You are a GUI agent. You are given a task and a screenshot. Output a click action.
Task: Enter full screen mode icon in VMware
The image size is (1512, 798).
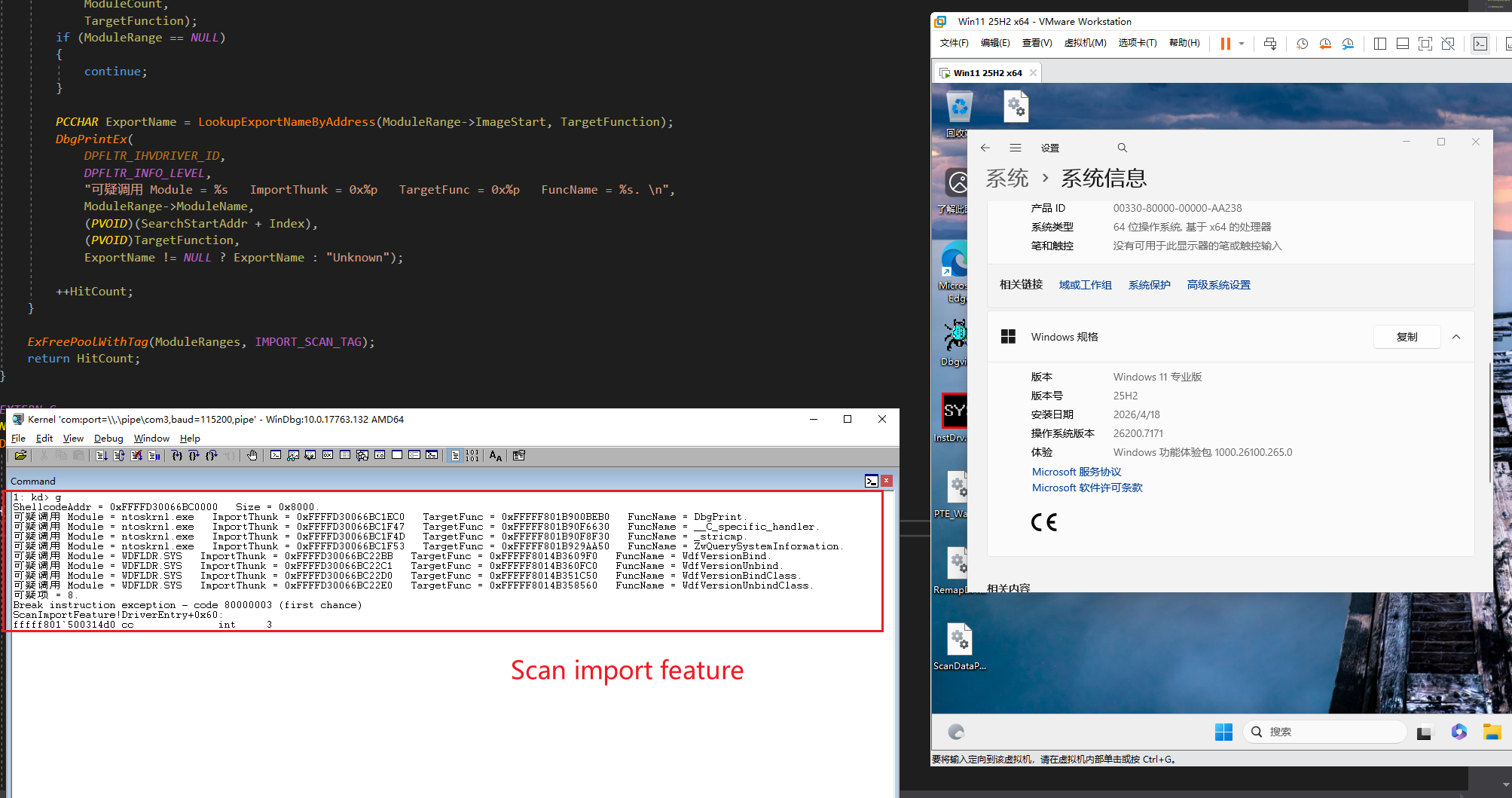point(1425,44)
